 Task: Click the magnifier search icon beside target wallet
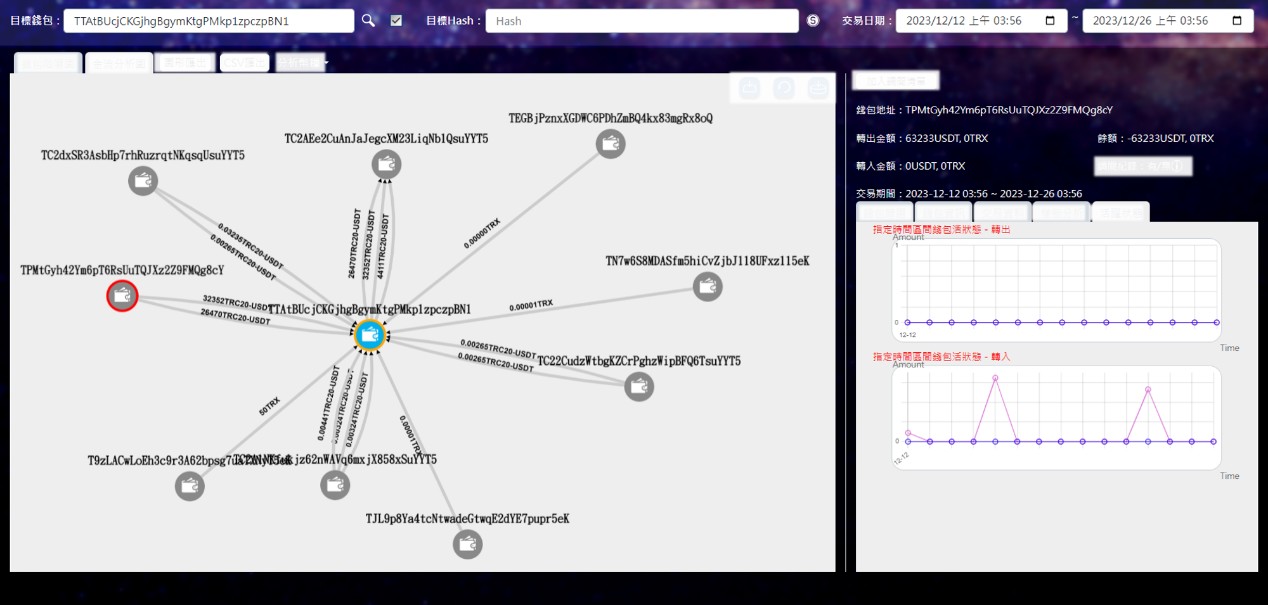coord(368,20)
